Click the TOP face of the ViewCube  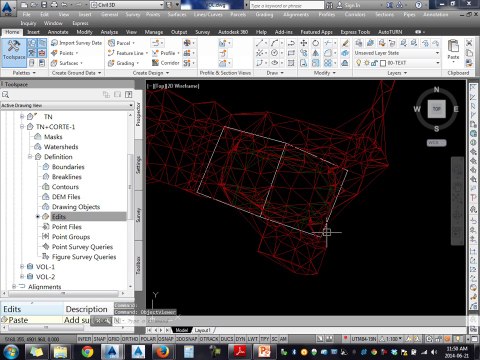click(437, 109)
